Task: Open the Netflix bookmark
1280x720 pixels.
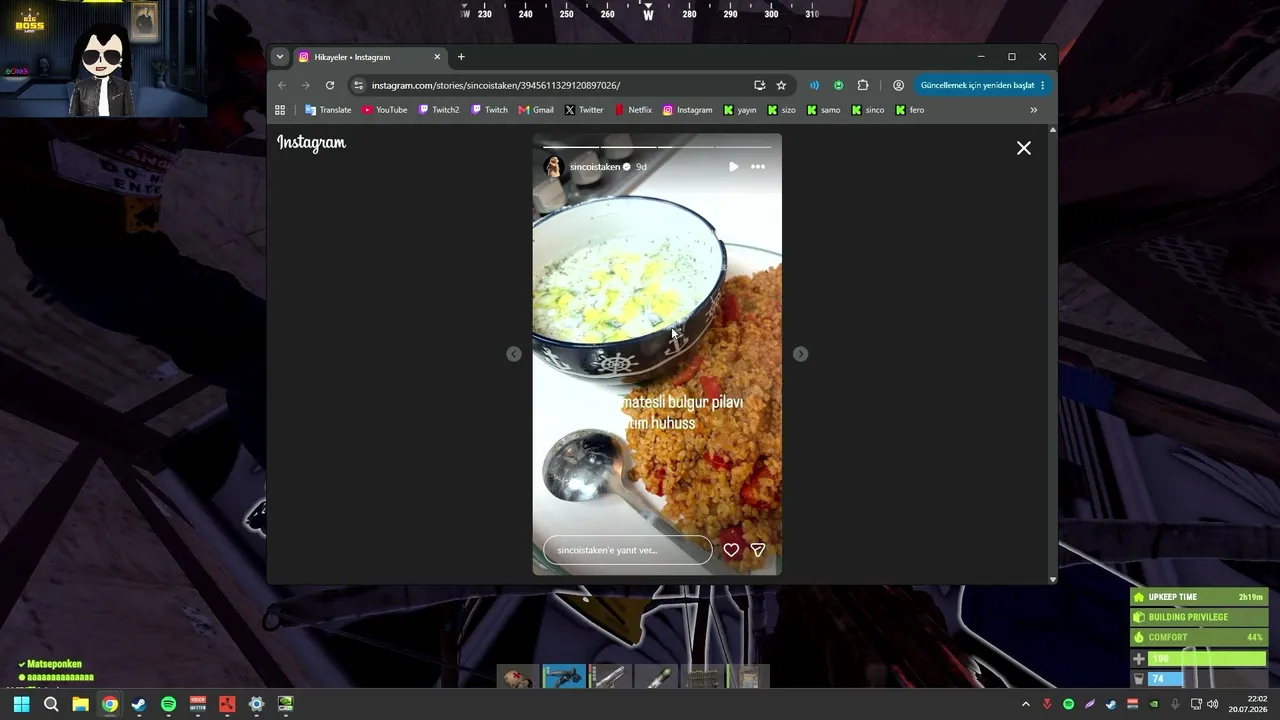Action: [x=633, y=110]
